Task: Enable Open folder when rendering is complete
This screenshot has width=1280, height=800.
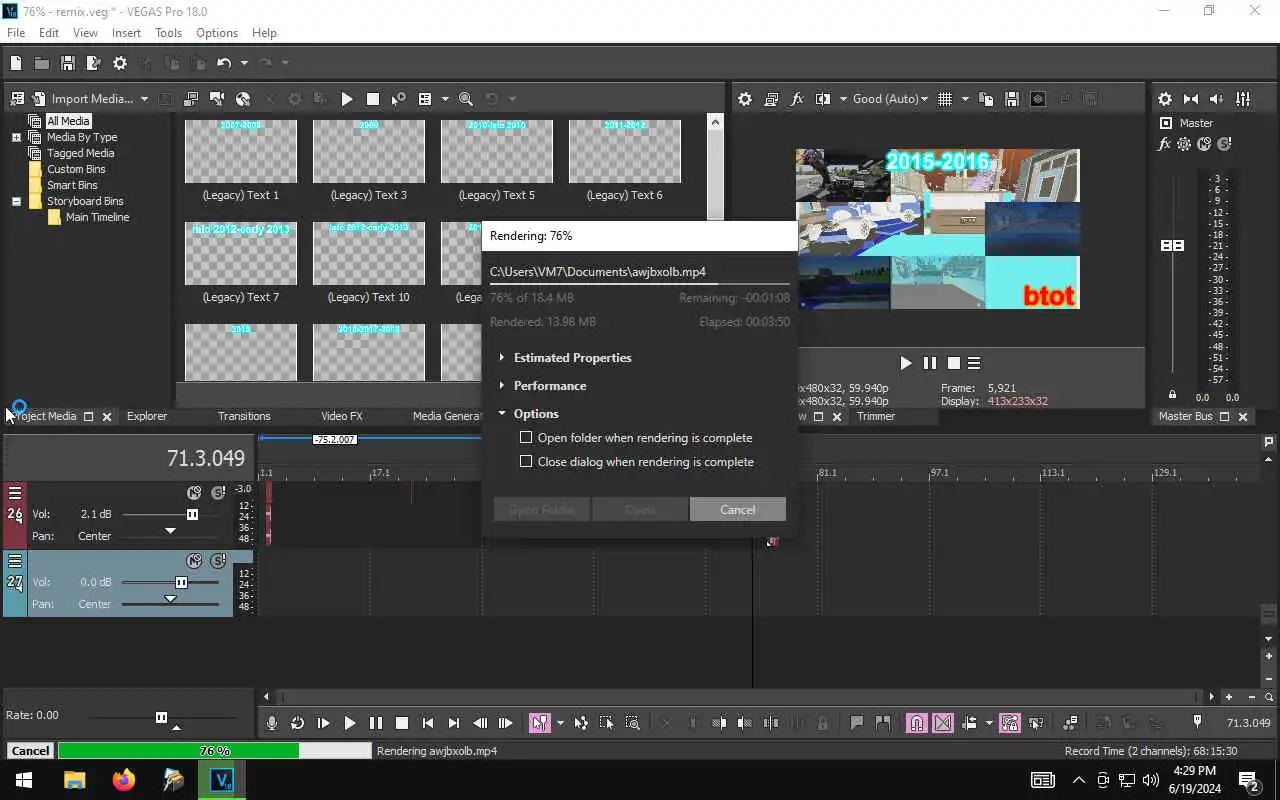Action: click(x=526, y=438)
